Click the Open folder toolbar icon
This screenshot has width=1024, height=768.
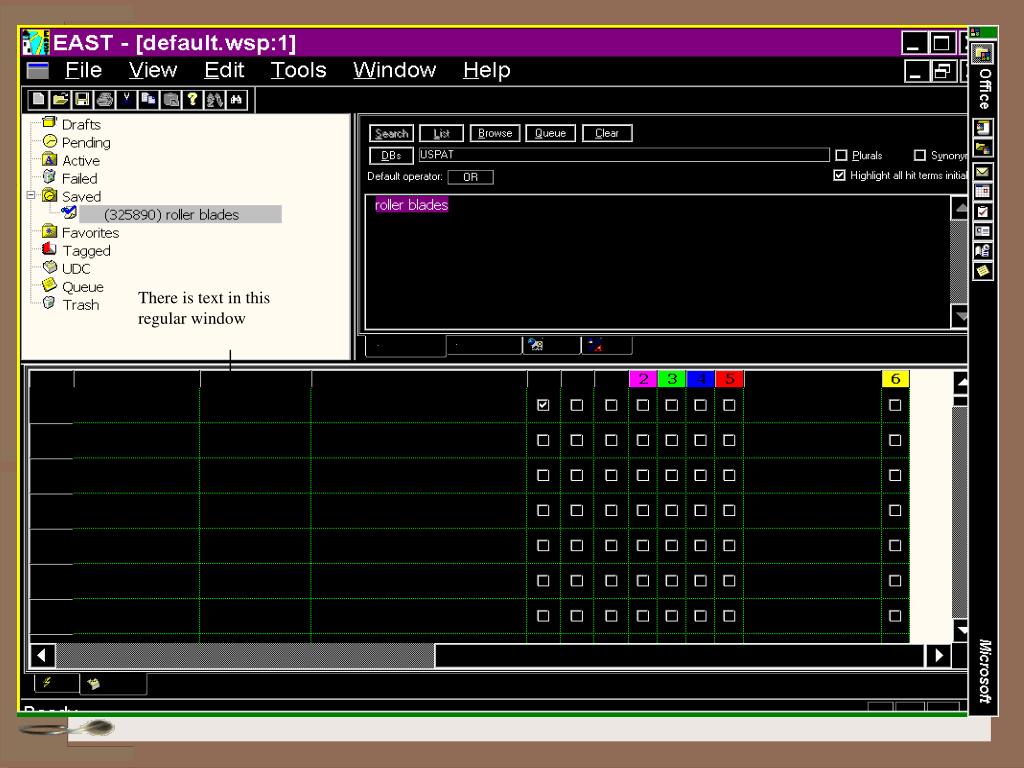[x=60, y=99]
